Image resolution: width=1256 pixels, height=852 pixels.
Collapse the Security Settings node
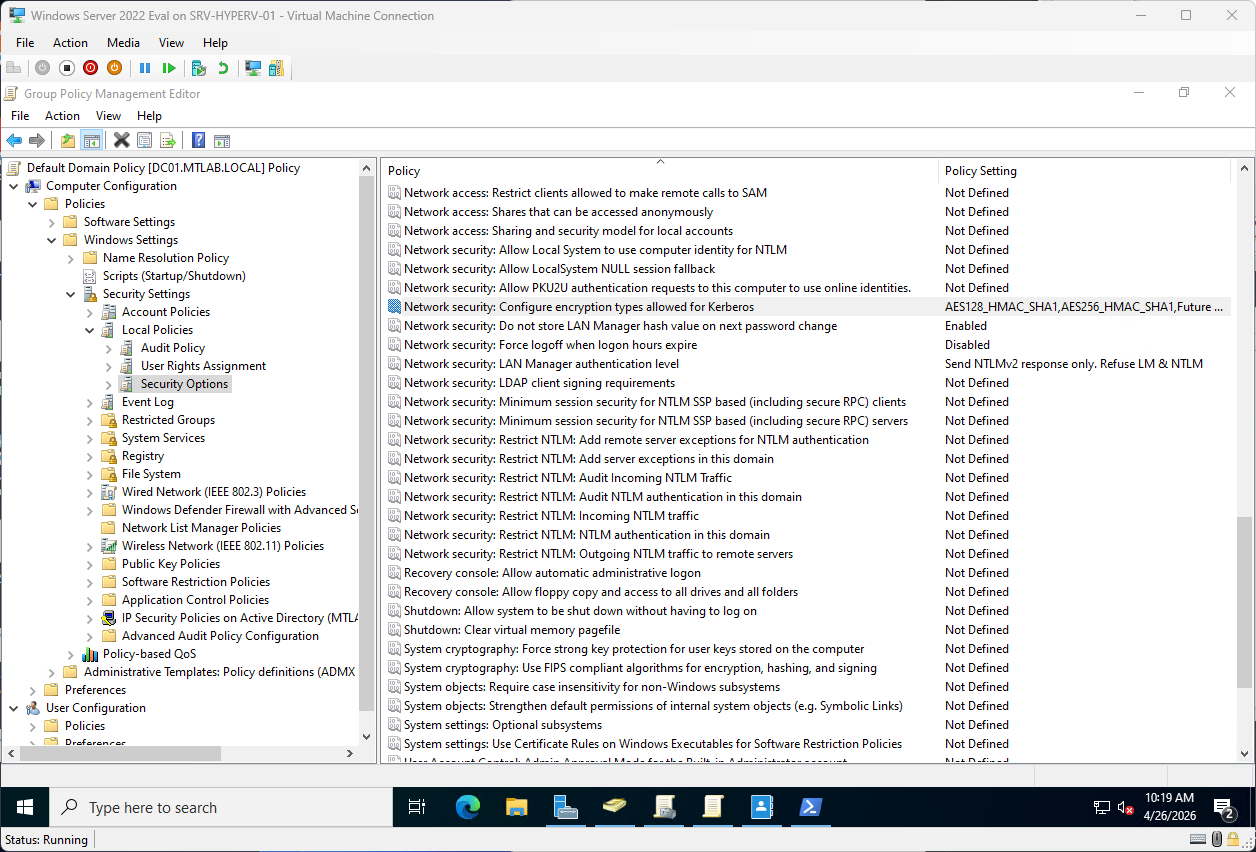pyautogui.click(x=71, y=294)
